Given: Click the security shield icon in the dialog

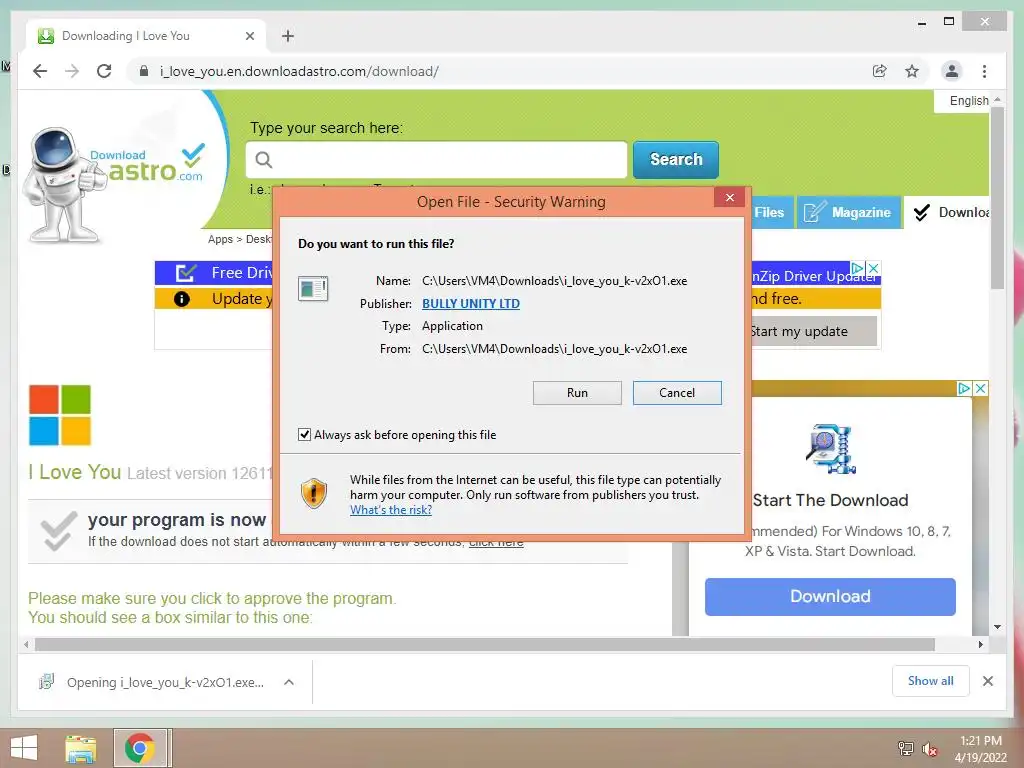Looking at the screenshot, I should [313, 493].
